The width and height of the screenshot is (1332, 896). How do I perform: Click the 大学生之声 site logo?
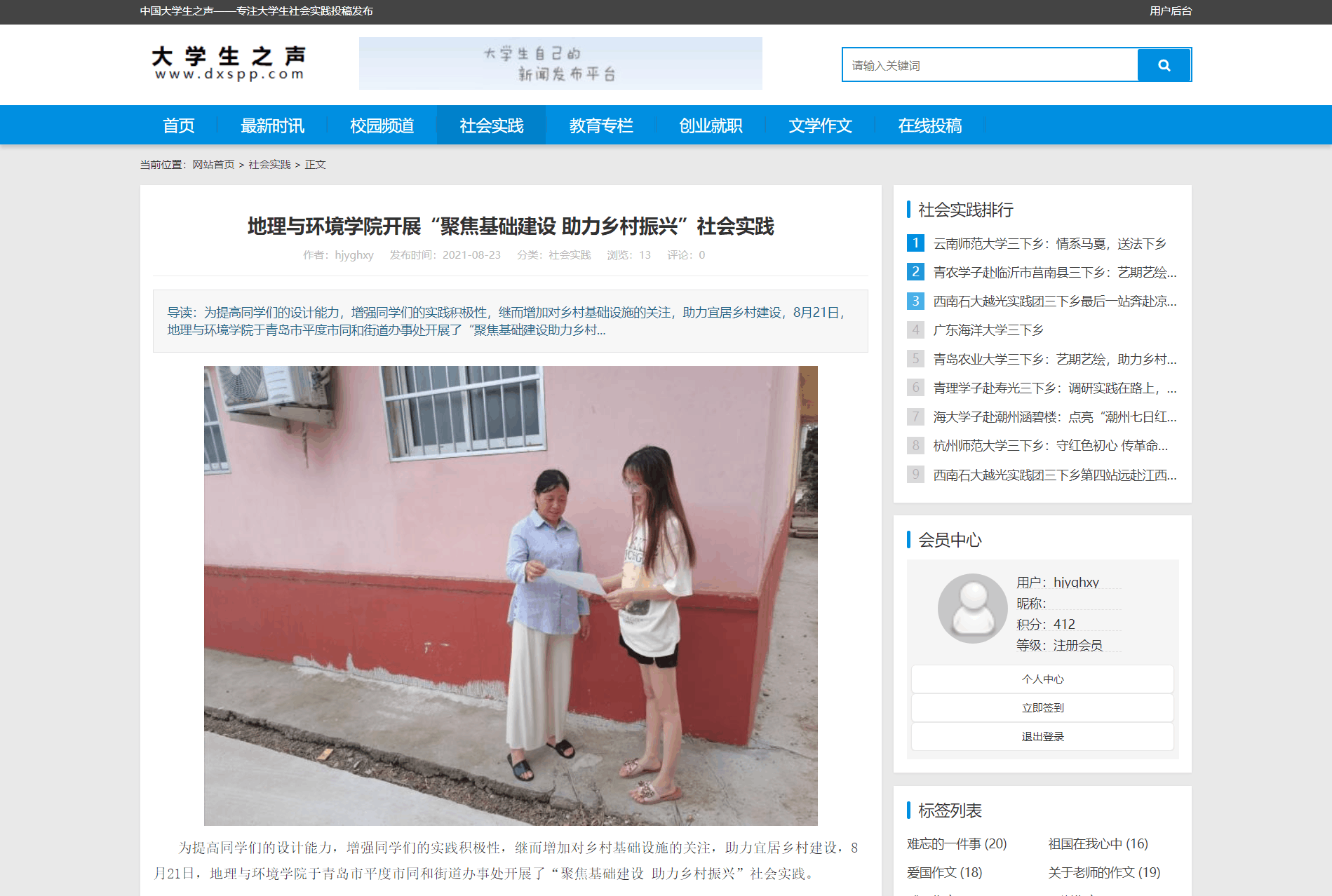pos(229,64)
